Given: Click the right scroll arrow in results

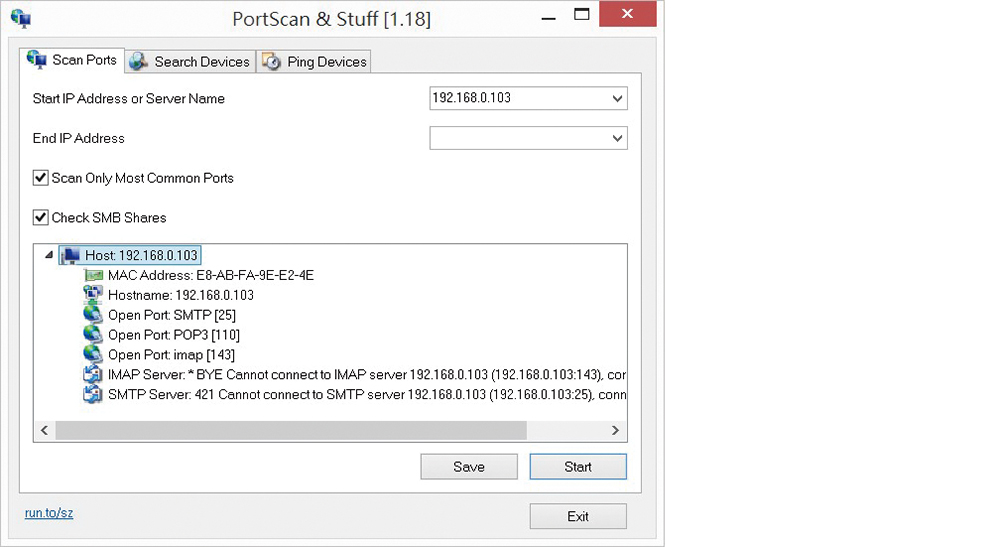Looking at the screenshot, I should (x=615, y=430).
